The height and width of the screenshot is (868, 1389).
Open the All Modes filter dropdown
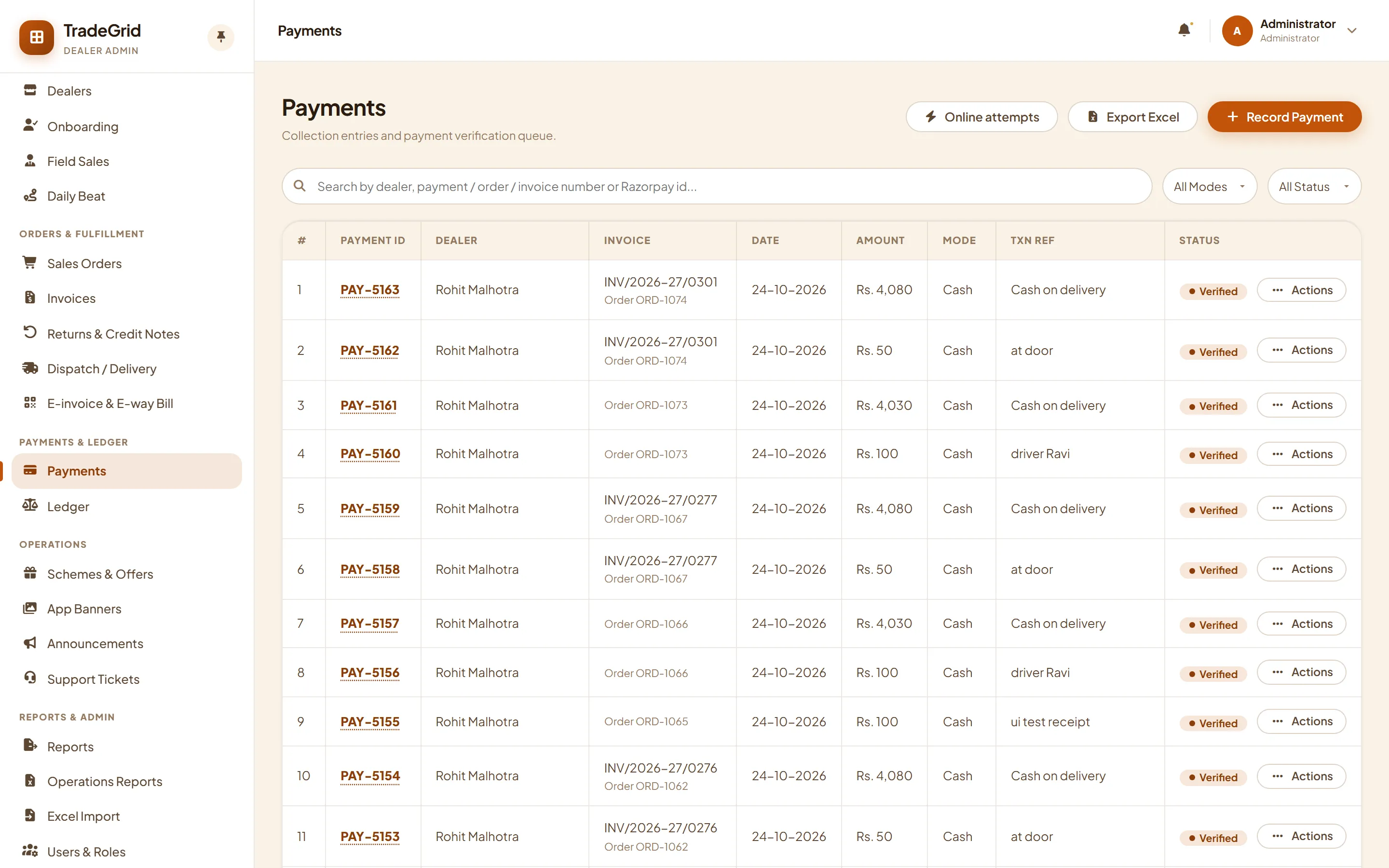click(x=1210, y=186)
